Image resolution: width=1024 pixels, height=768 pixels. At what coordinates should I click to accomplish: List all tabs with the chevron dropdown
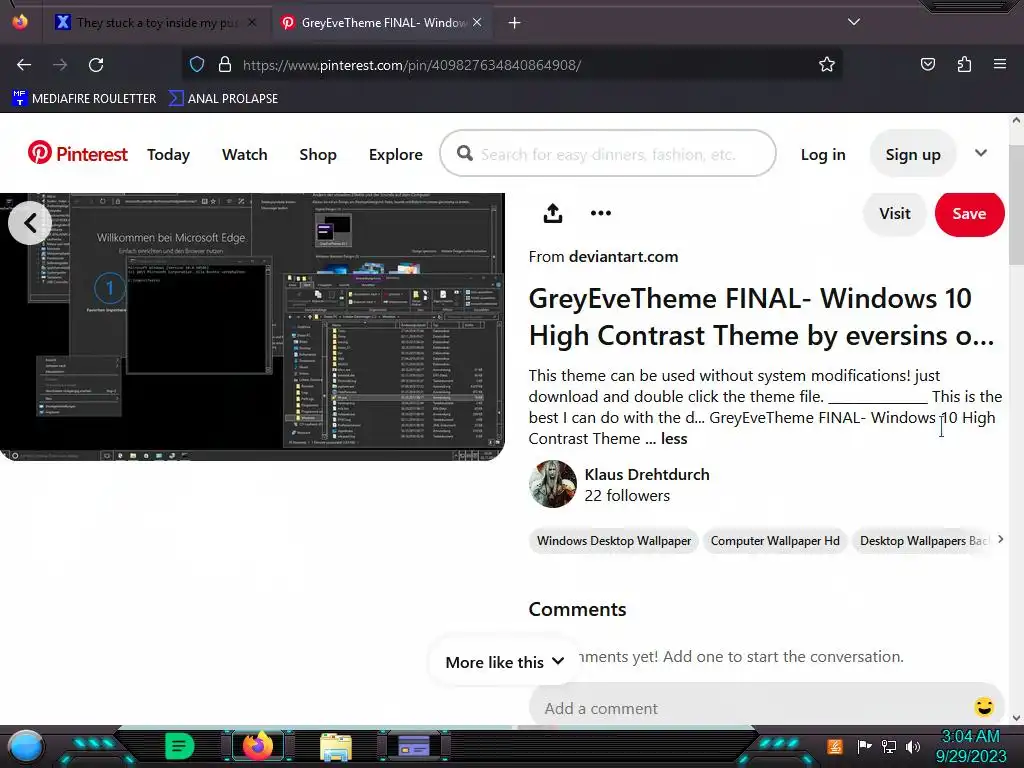854,22
